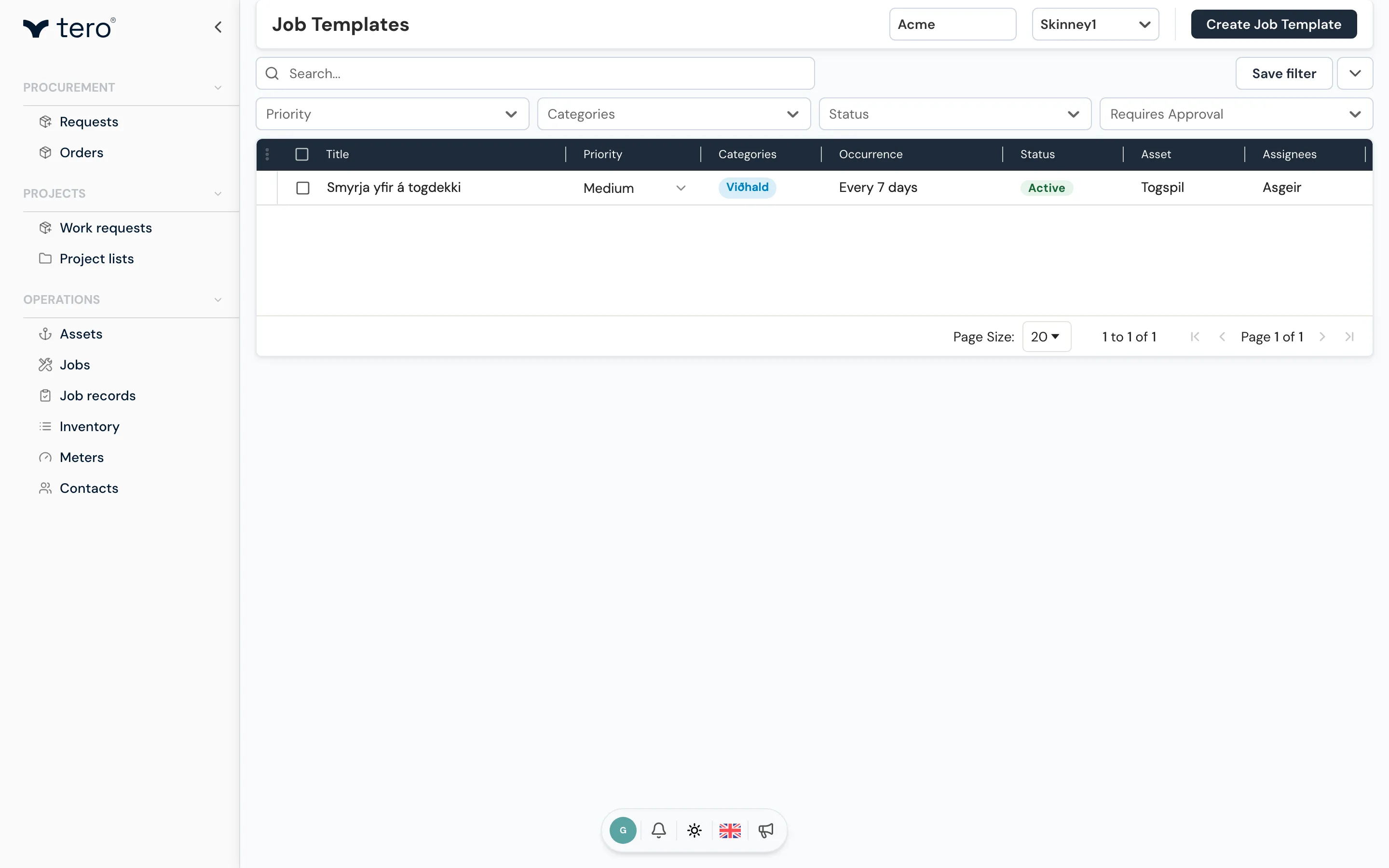The height and width of the screenshot is (868, 1389).
Task: Open announcements megaphone icon
Action: [766, 830]
